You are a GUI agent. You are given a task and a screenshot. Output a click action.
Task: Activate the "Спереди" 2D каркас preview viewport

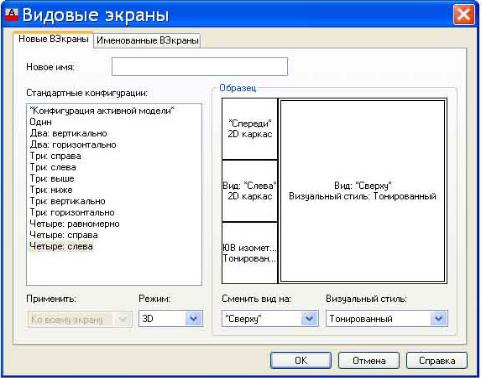tap(250, 129)
